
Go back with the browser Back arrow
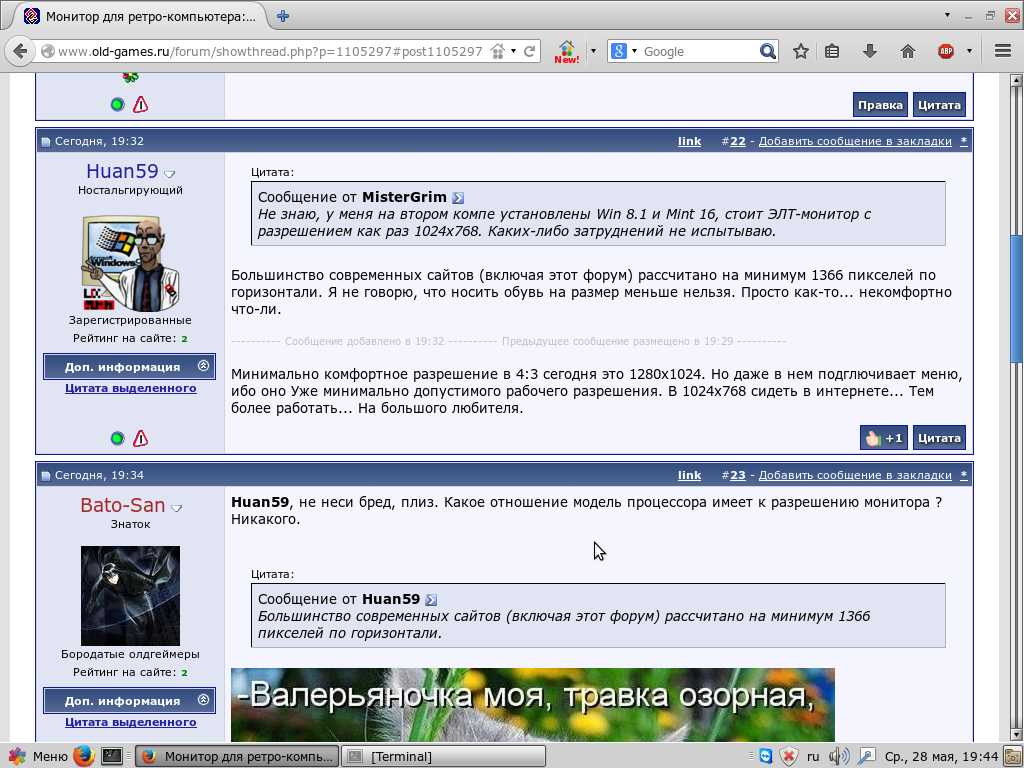coord(20,51)
